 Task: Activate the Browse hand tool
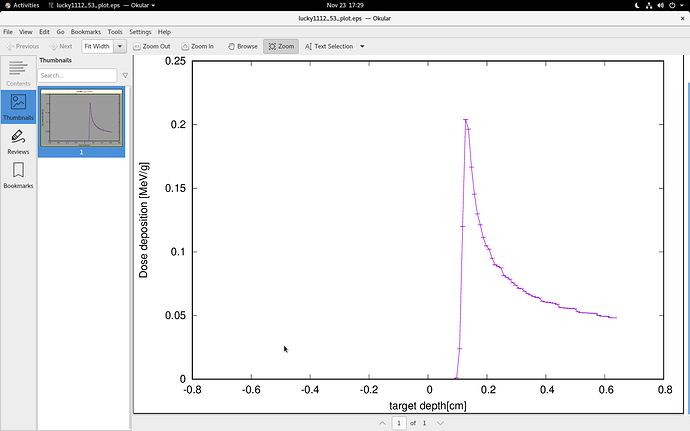242,46
